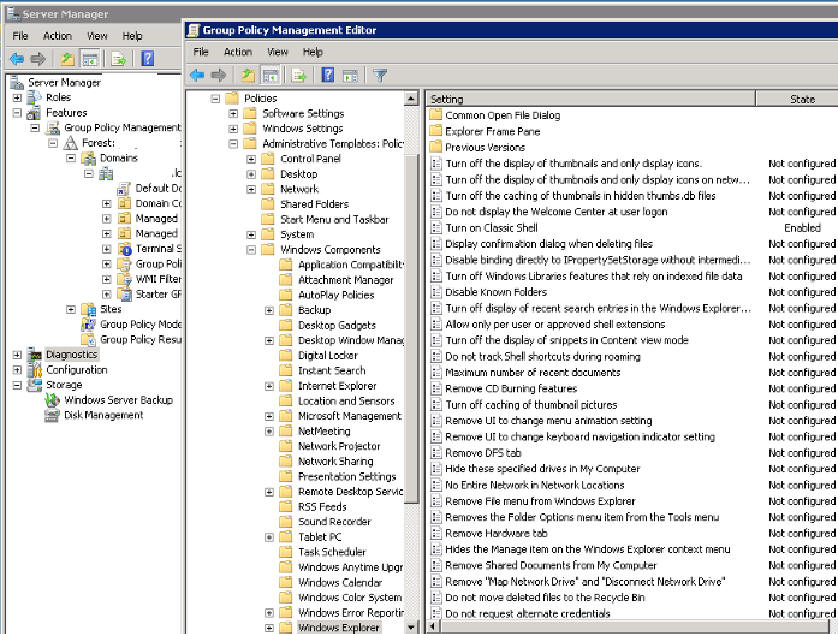Click Back arrow in Group Policy Editor toolbar
The height and width of the screenshot is (634, 838).
click(x=197, y=75)
